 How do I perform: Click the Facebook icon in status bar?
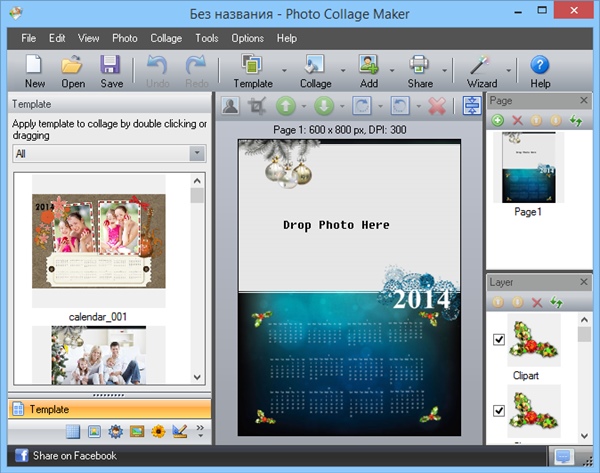[x=20, y=456]
